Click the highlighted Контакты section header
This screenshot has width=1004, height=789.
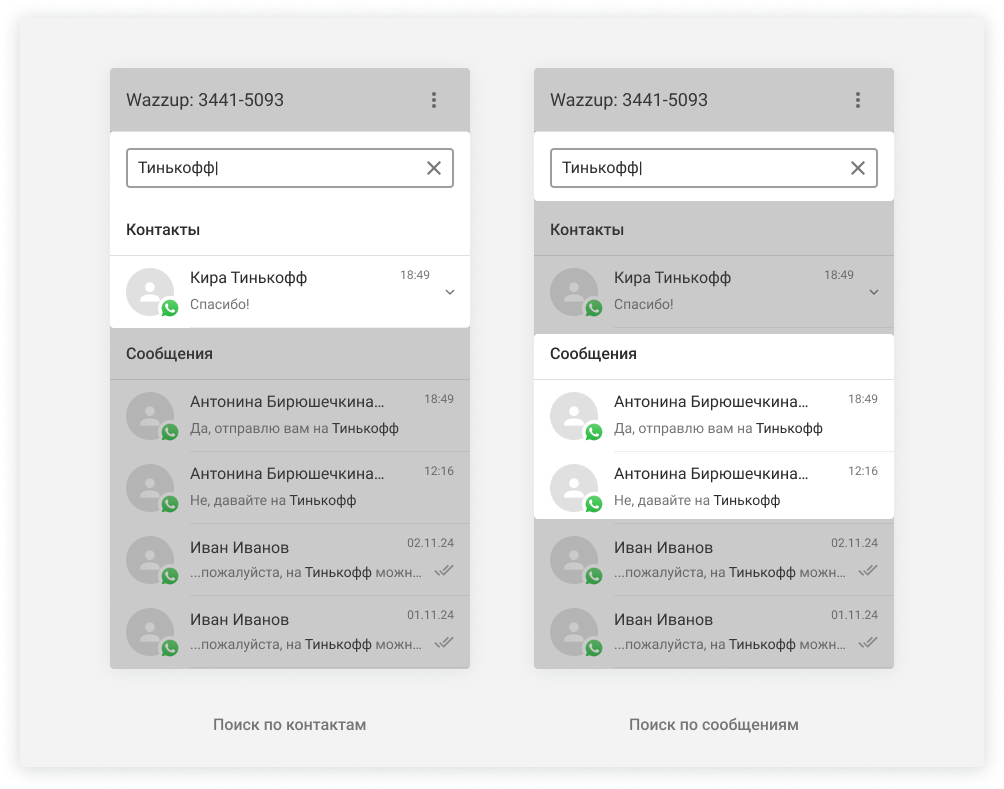(163, 230)
